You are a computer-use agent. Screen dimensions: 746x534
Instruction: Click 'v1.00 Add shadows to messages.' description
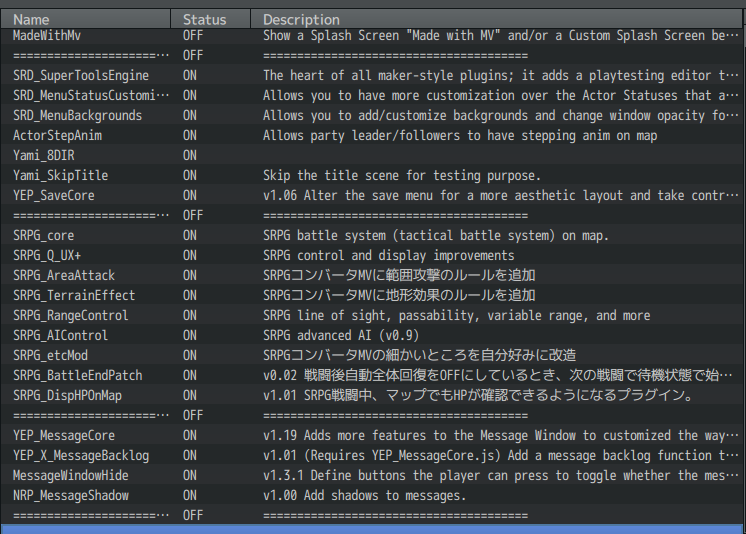click(364, 495)
